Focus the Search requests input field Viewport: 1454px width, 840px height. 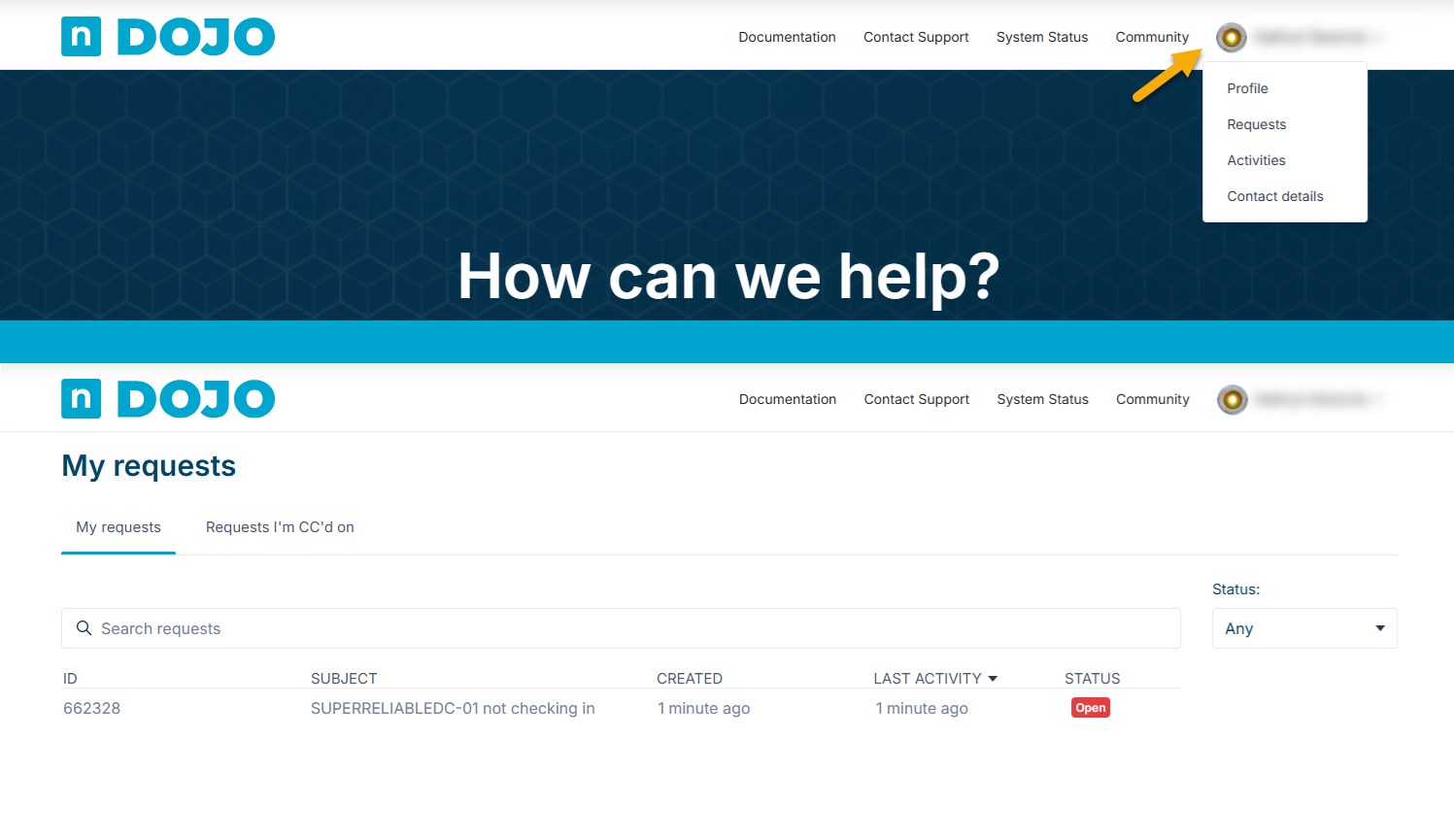coord(631,628)
